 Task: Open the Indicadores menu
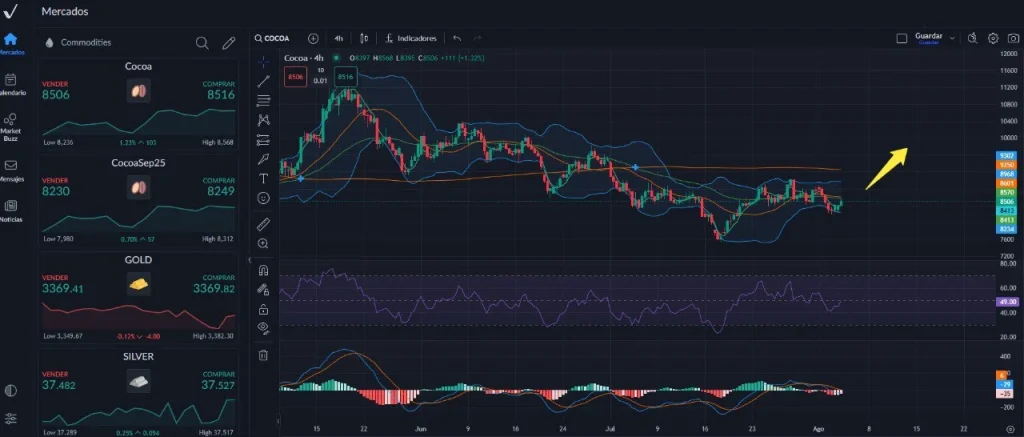(x=411, y=39)
